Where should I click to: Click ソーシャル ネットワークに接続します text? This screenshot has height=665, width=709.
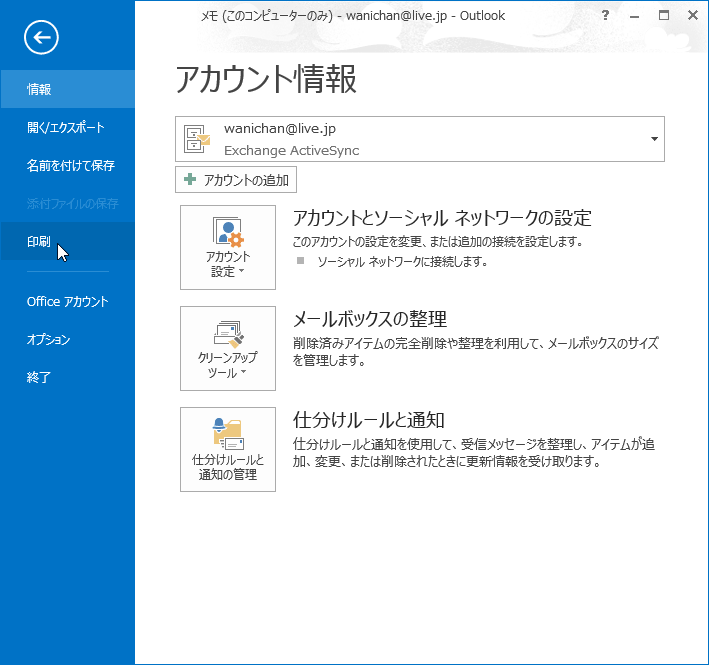pyautogui.click(x=402, y=261)
